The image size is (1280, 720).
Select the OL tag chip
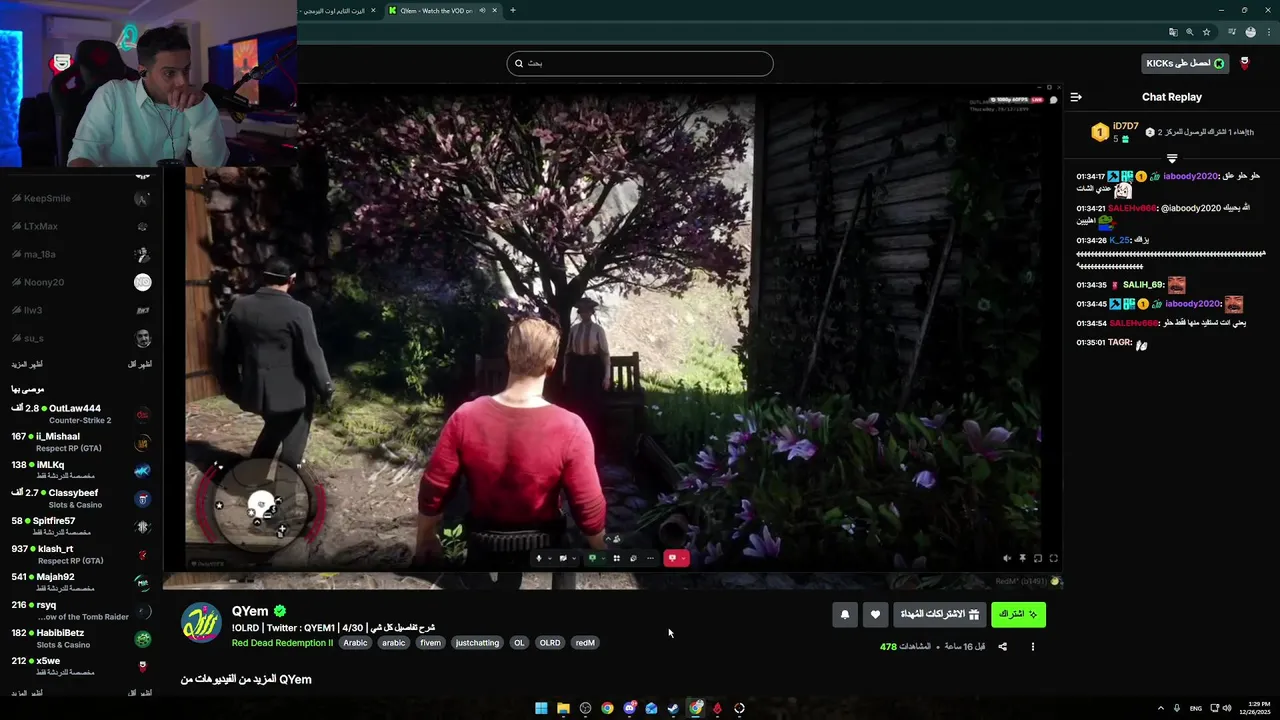(x=519, y=643)
